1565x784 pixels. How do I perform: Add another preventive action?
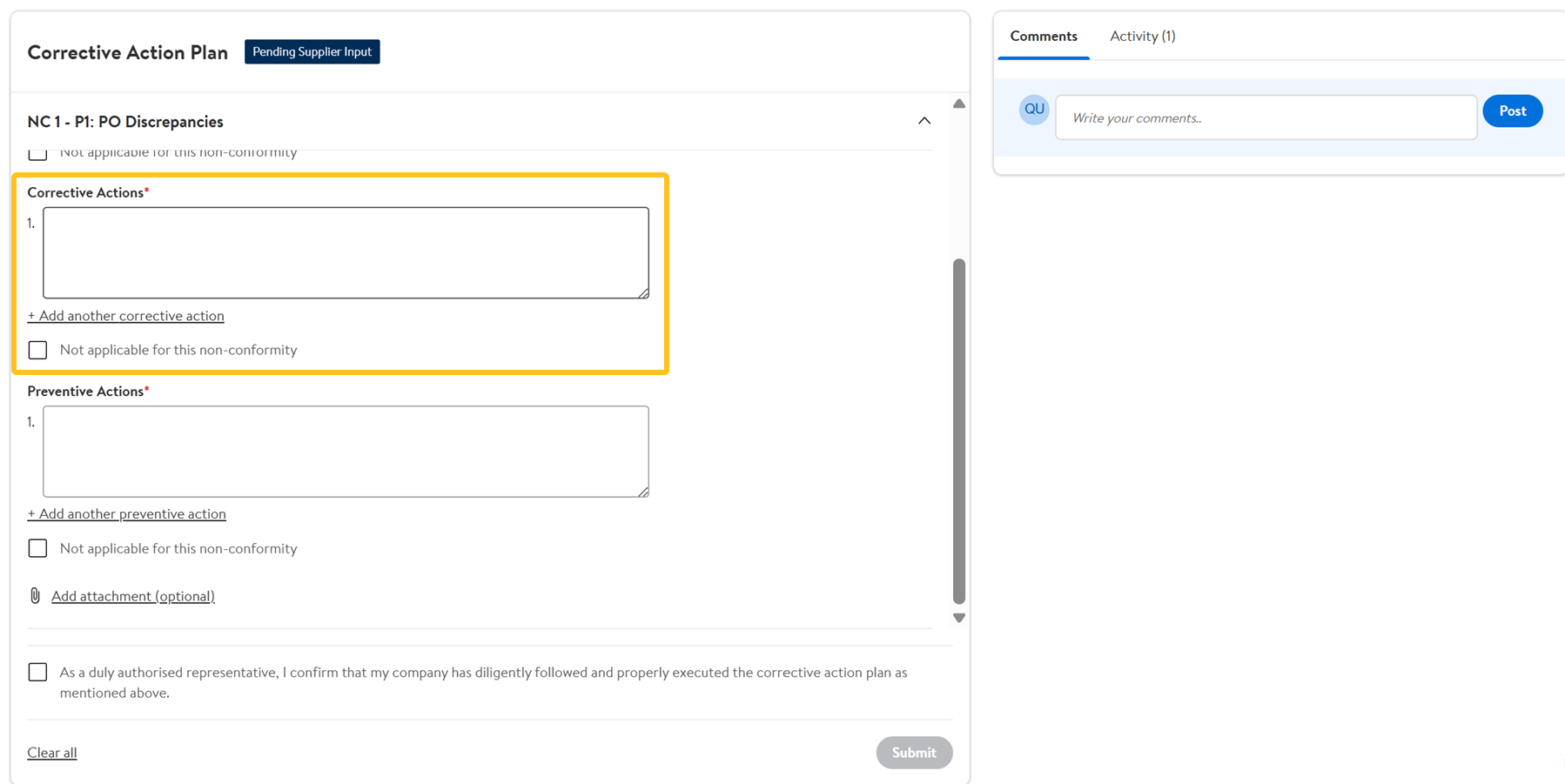127,514
